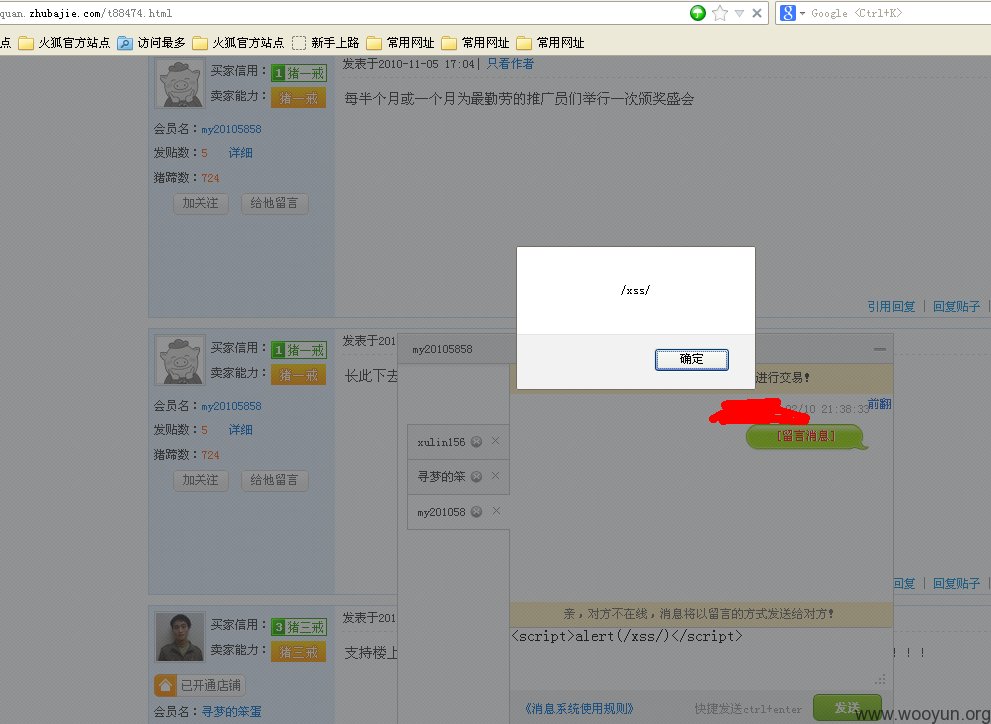
Task: Click 引用回复 link of the 17:04 post
Action: [891, 306]
